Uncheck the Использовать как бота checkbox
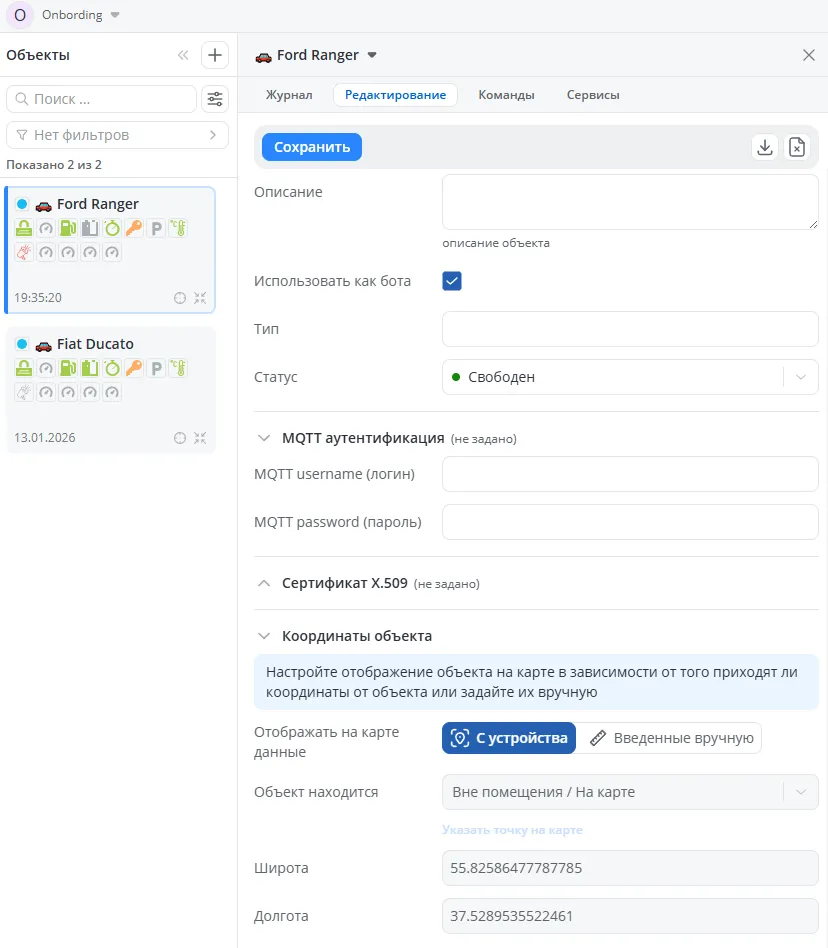The height and width of the screenshot is (948, 828). 452,281
